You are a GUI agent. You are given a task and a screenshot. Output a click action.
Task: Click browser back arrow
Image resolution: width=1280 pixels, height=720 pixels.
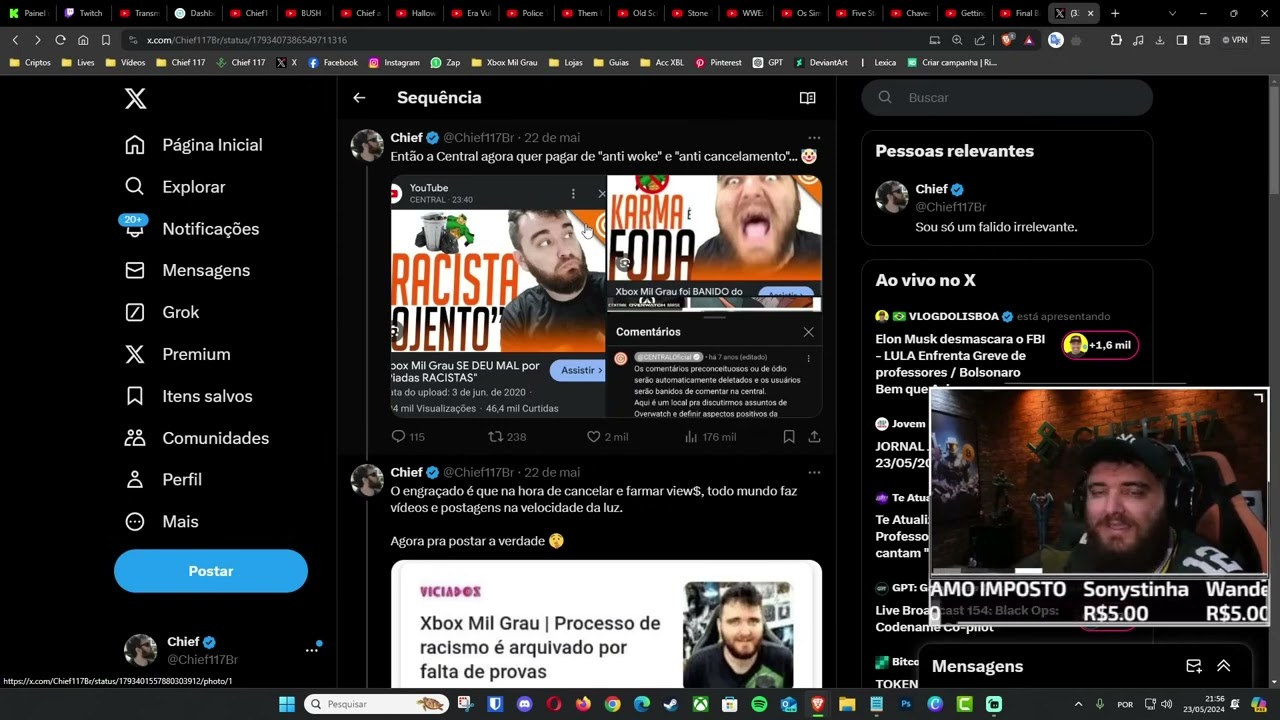15,40
